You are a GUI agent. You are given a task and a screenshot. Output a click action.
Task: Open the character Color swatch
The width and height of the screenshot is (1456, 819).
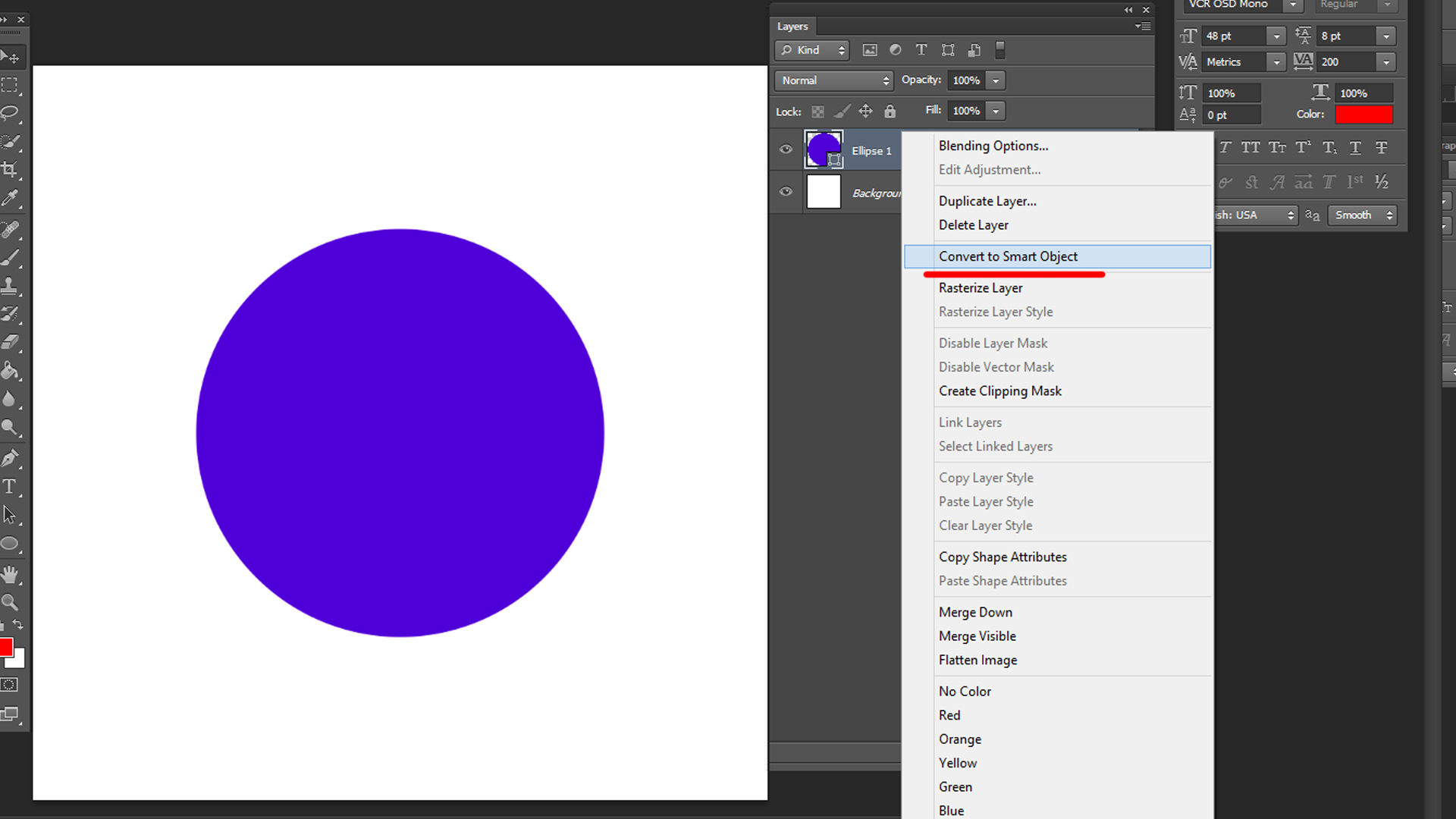click(x=1363, y=115)
